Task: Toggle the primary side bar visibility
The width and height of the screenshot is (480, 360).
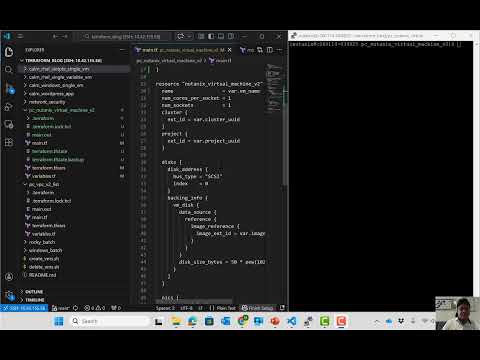Action: point(211,36)
